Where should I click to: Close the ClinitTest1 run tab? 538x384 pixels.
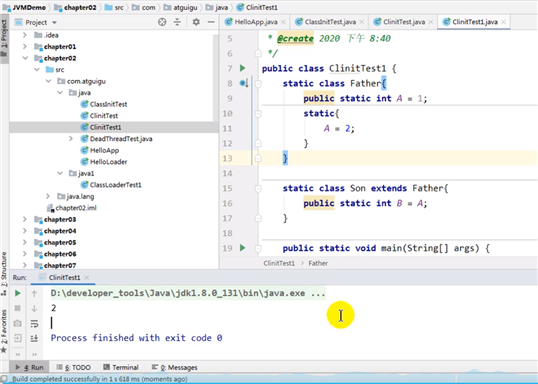86,277
